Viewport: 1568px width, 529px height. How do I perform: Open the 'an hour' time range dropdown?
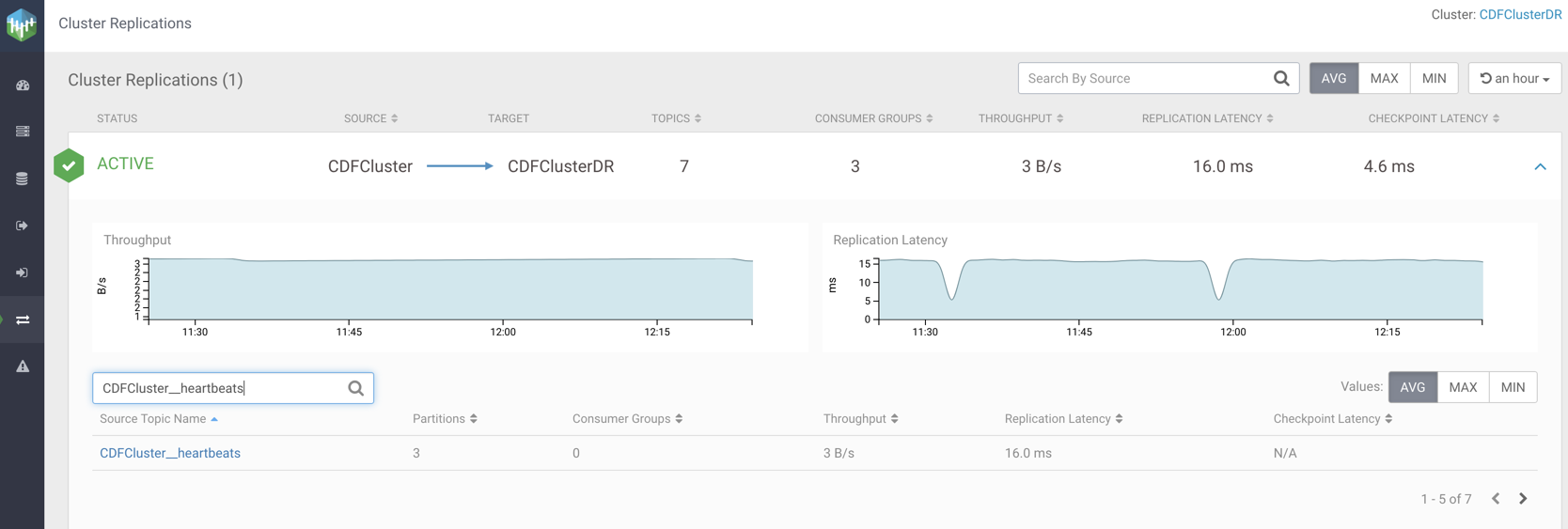(1513, 79)
